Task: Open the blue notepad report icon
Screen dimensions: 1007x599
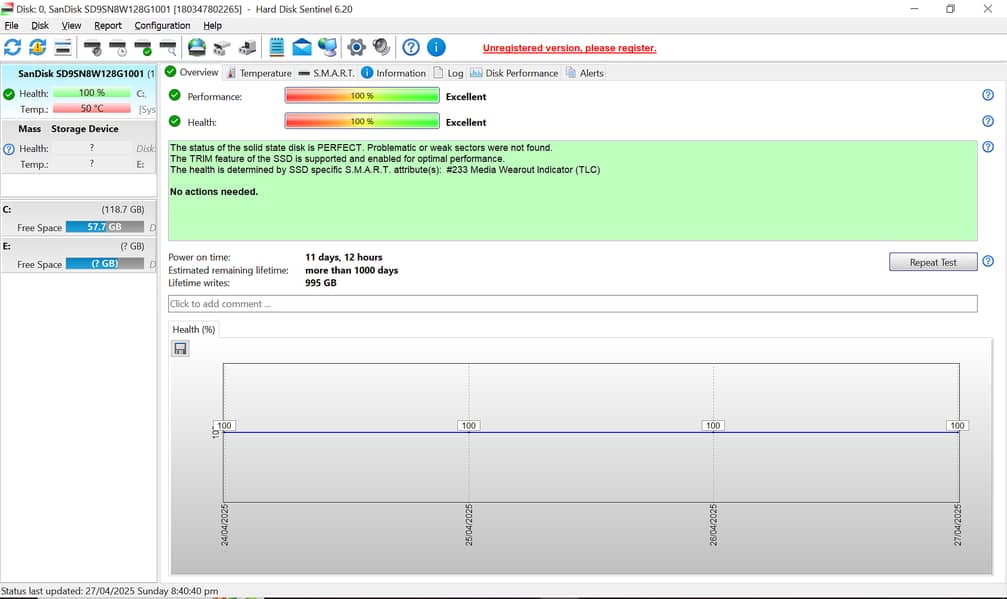Action: tap(277, 47)
